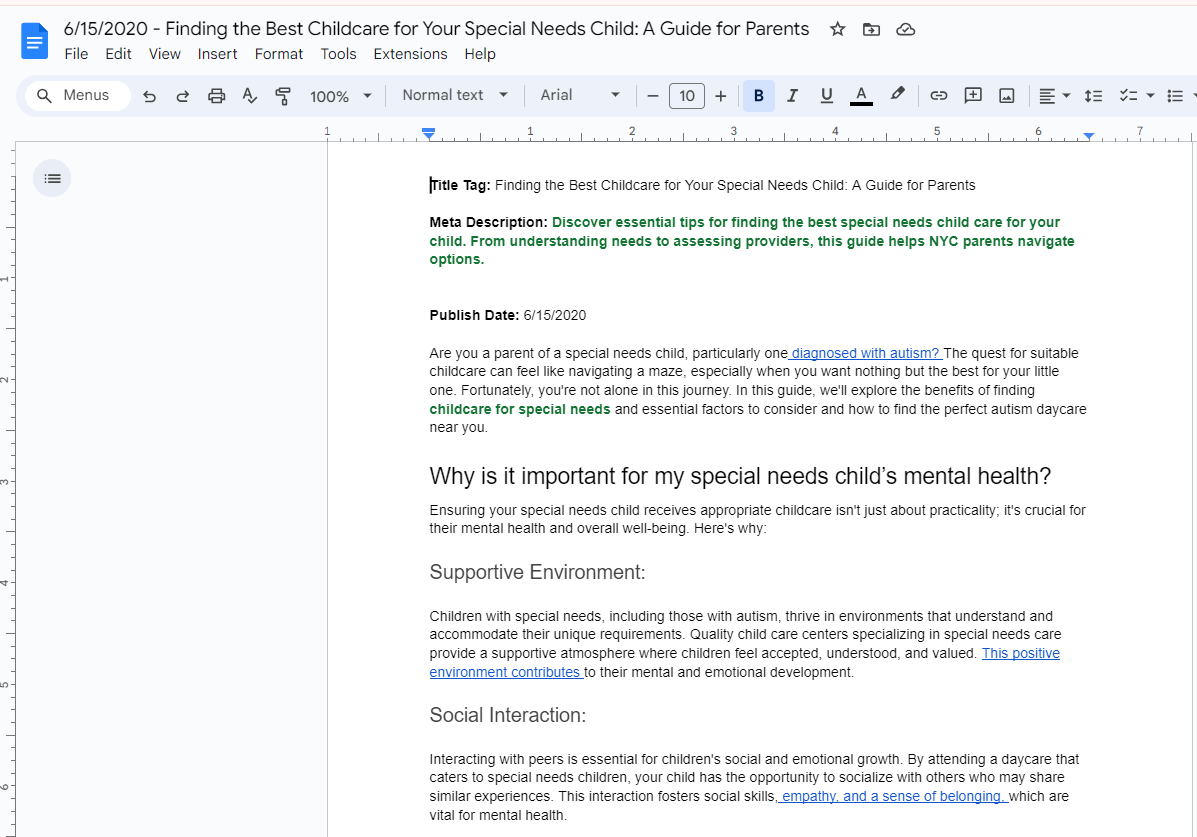This screenshot has width=1197, height=837.
Task: Insert a bulleted list
Action: click(x=1176, y=95)
